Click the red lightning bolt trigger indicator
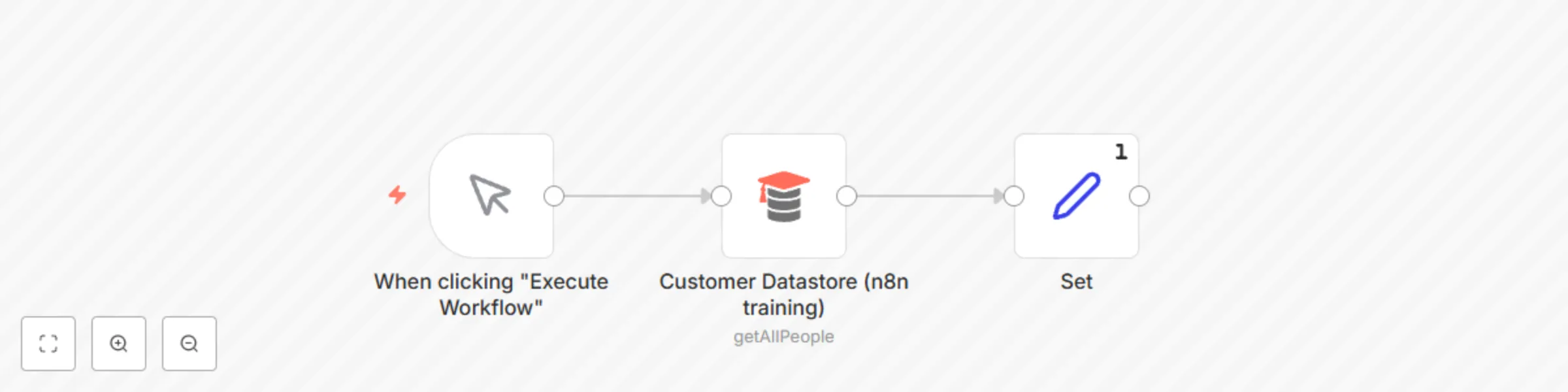Screen dimensions: 1568x392 click(x=398, y=195)
